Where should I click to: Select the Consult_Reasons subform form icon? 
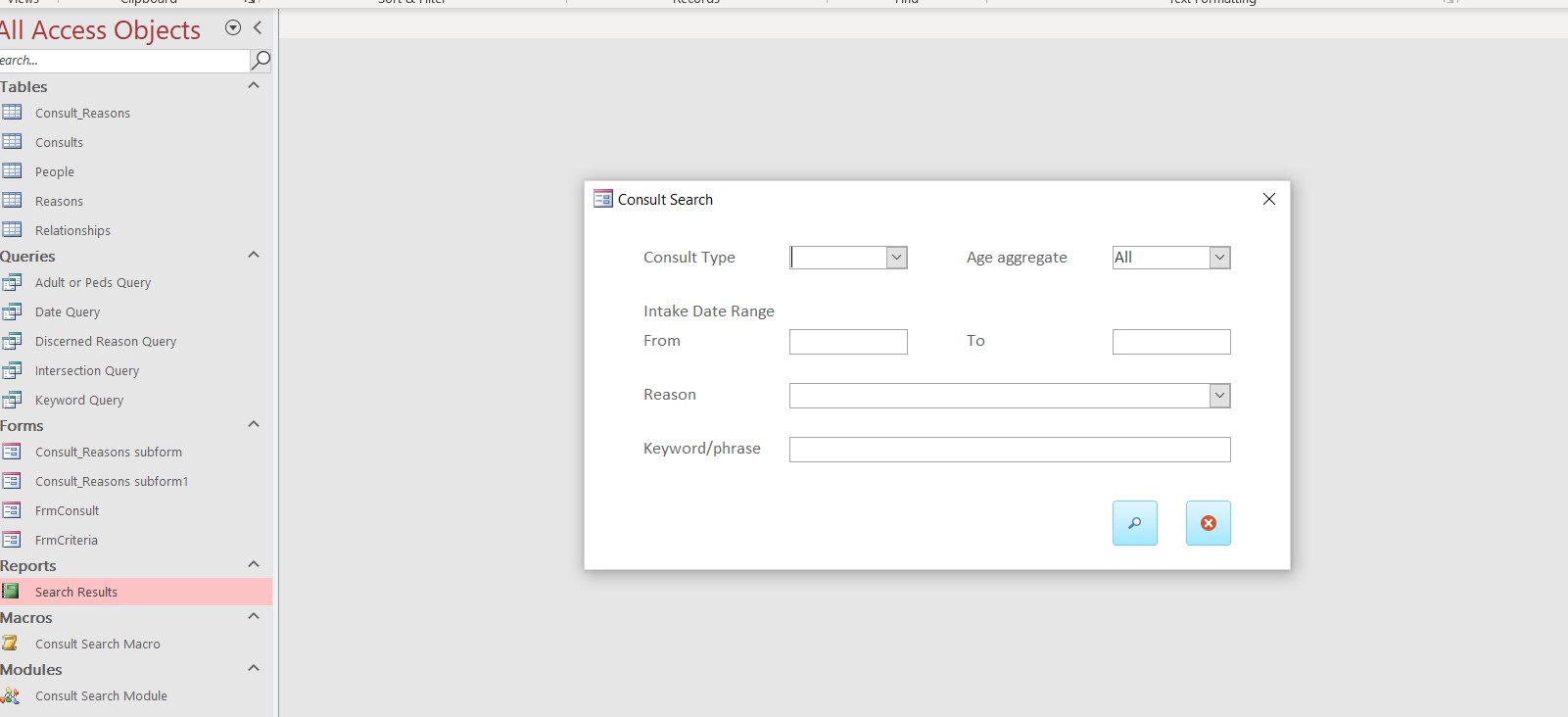click(12, 452)
